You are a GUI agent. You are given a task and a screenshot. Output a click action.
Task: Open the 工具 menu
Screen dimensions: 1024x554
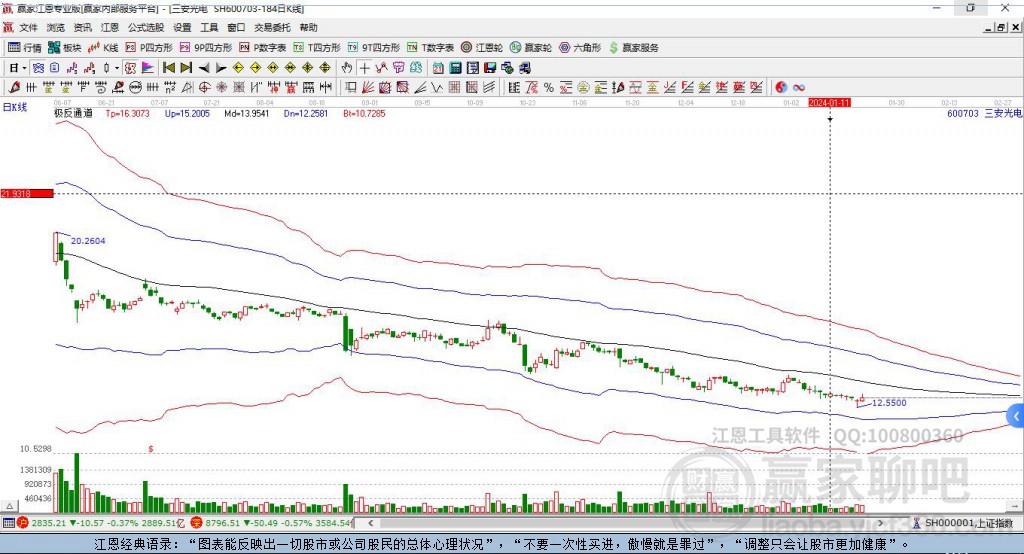[x=209, y=27]
